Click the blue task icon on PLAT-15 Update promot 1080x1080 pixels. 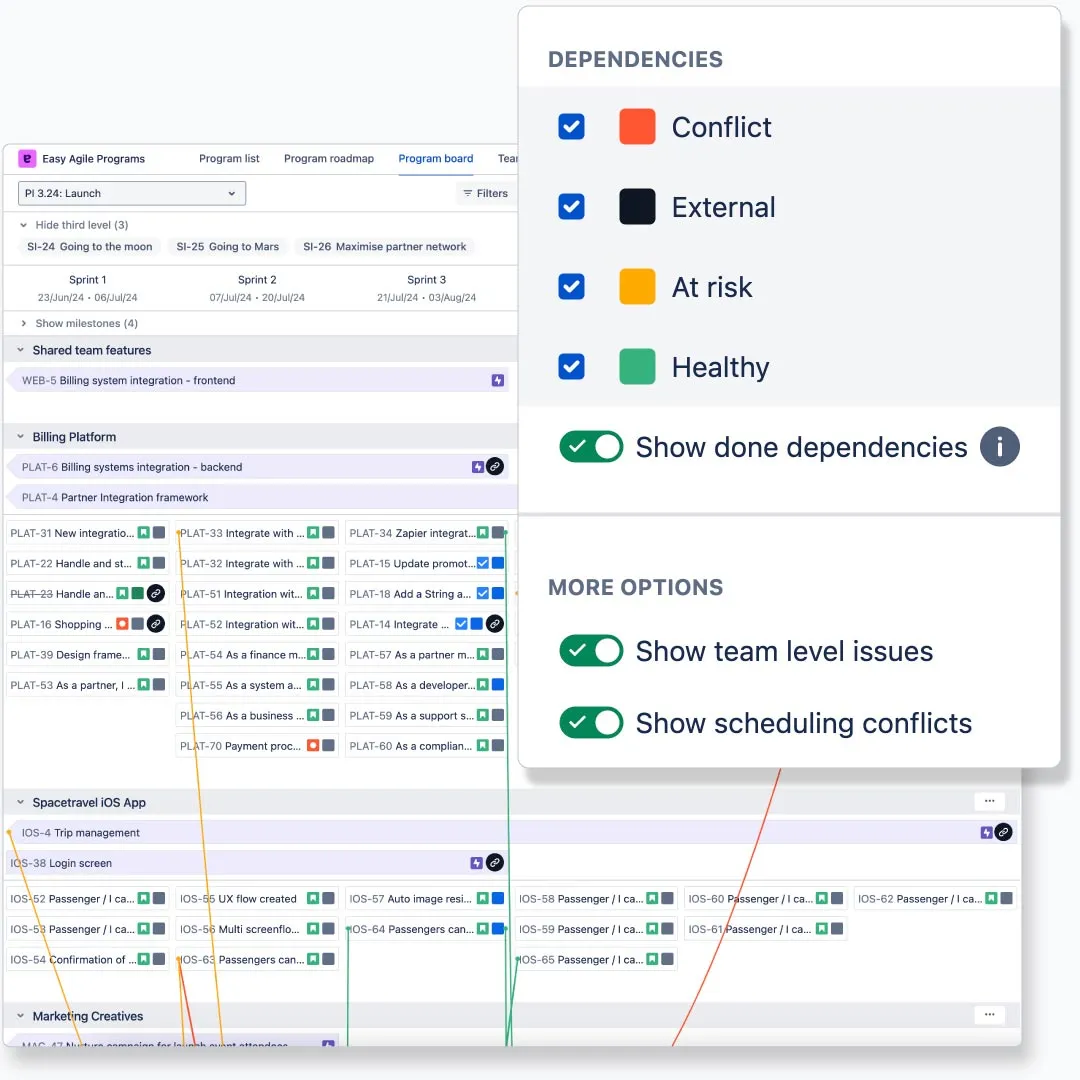(x=483, y=563)
